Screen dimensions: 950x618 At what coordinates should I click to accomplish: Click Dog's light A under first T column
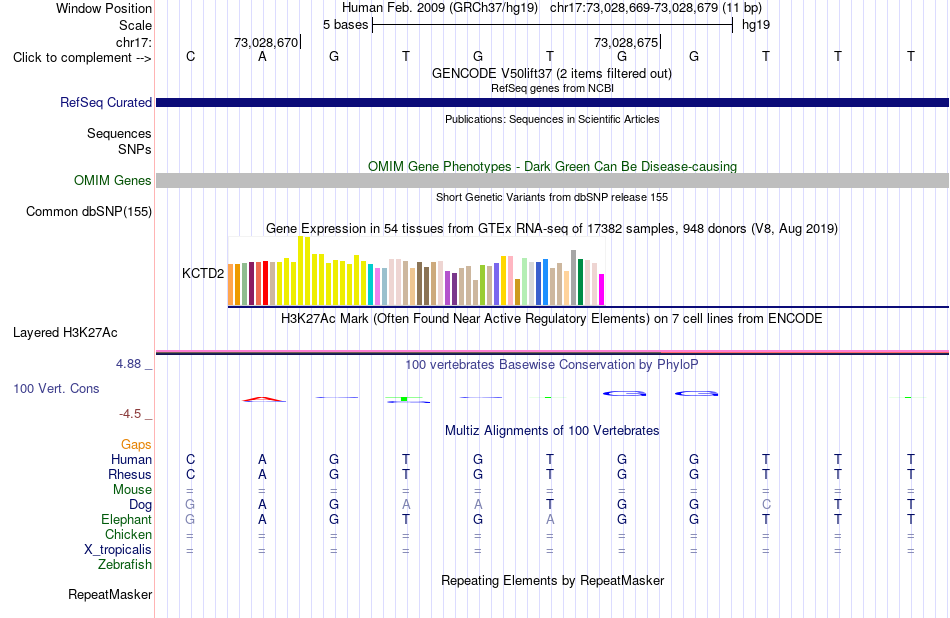[406, 504]
